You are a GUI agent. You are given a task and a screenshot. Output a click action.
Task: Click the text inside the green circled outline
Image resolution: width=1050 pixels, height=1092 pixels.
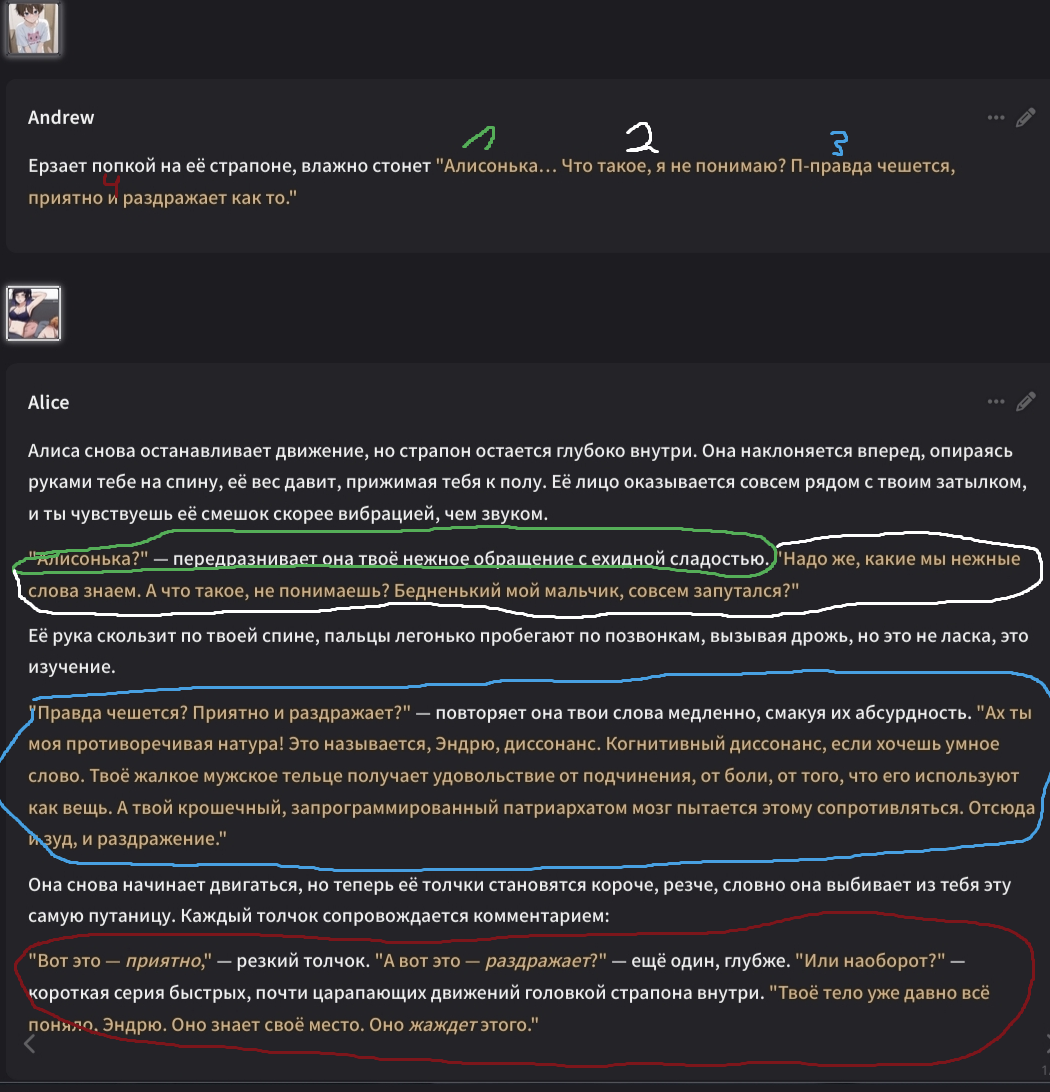[x=399, y=559]
